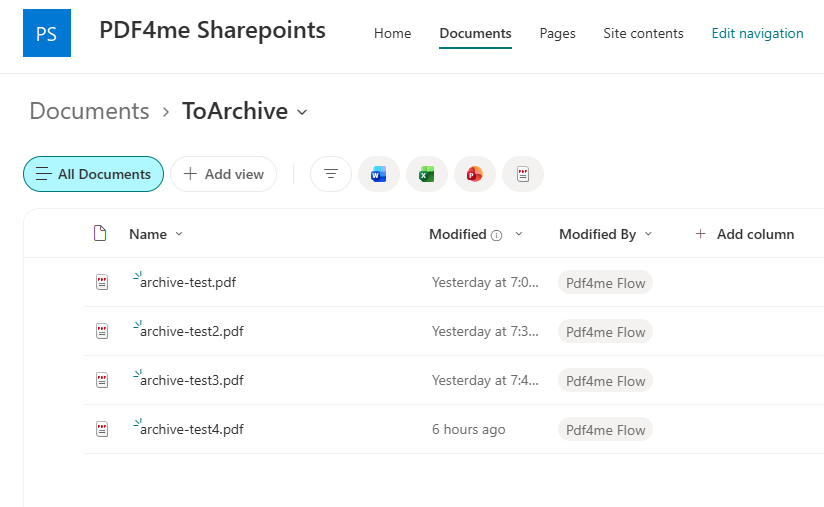Open the filters pill icon
This screenshot has width=824, height=507.
[331, 174]
